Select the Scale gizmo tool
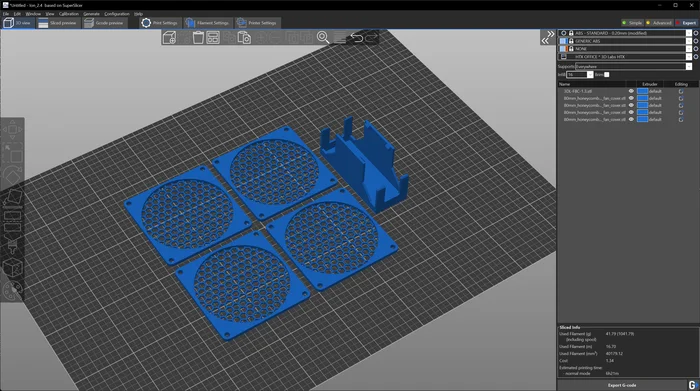This screenshot has width=700, height=391. (12, 153)
